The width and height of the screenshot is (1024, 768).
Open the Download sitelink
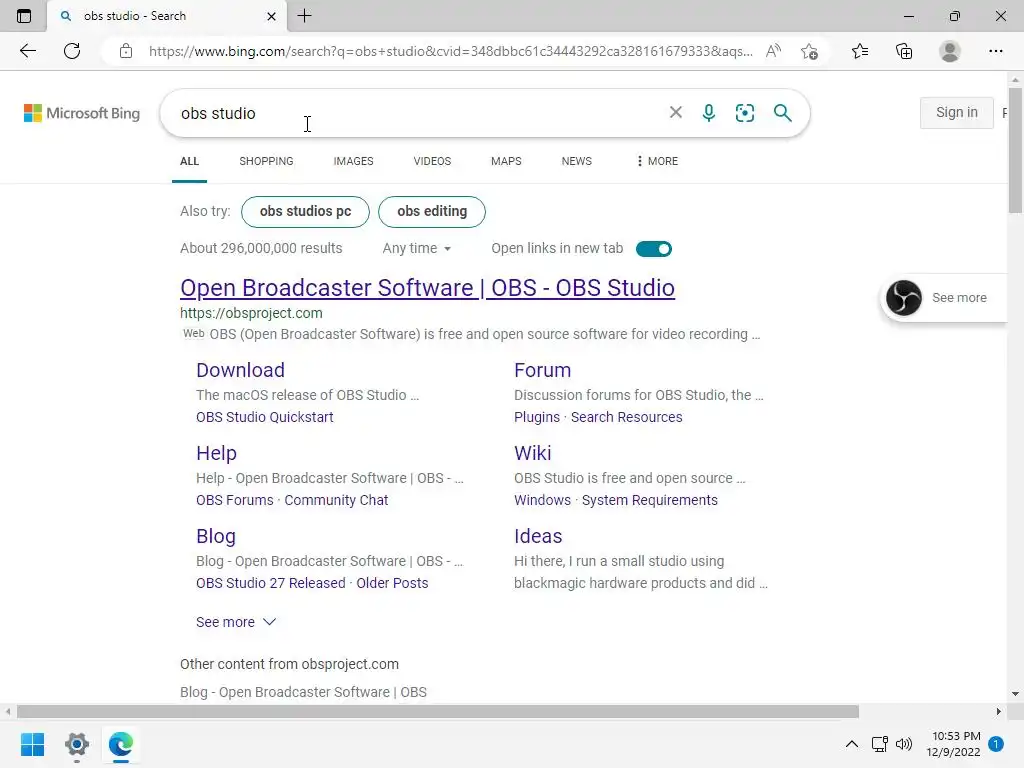click(240, 370)
